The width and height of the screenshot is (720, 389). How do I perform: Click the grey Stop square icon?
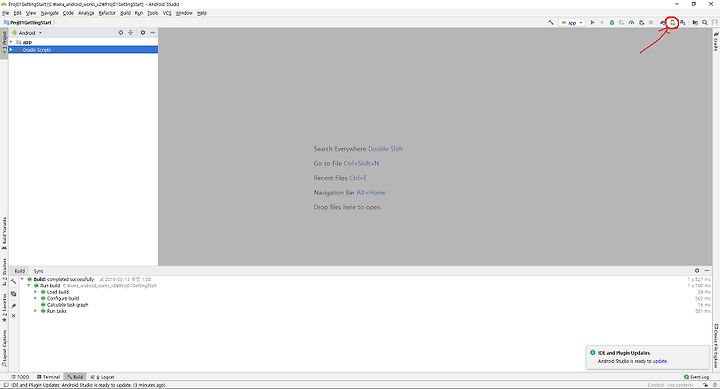click(651, 23)
